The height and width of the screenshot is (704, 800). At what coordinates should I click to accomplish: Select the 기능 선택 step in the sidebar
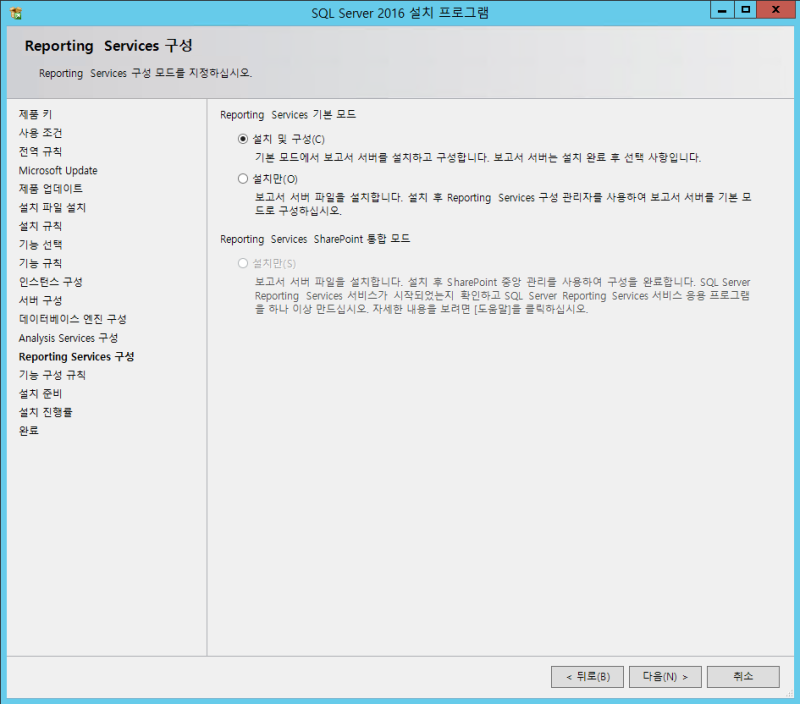click(x=40, y=245)
